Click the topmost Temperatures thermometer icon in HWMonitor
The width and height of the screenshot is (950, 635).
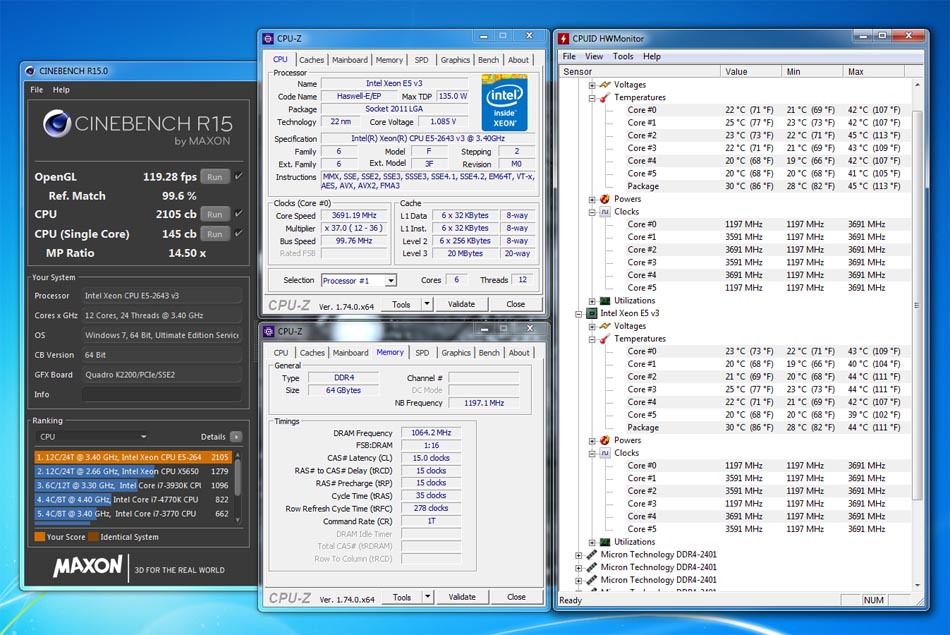pyautogui.click(x=605, y=98)
